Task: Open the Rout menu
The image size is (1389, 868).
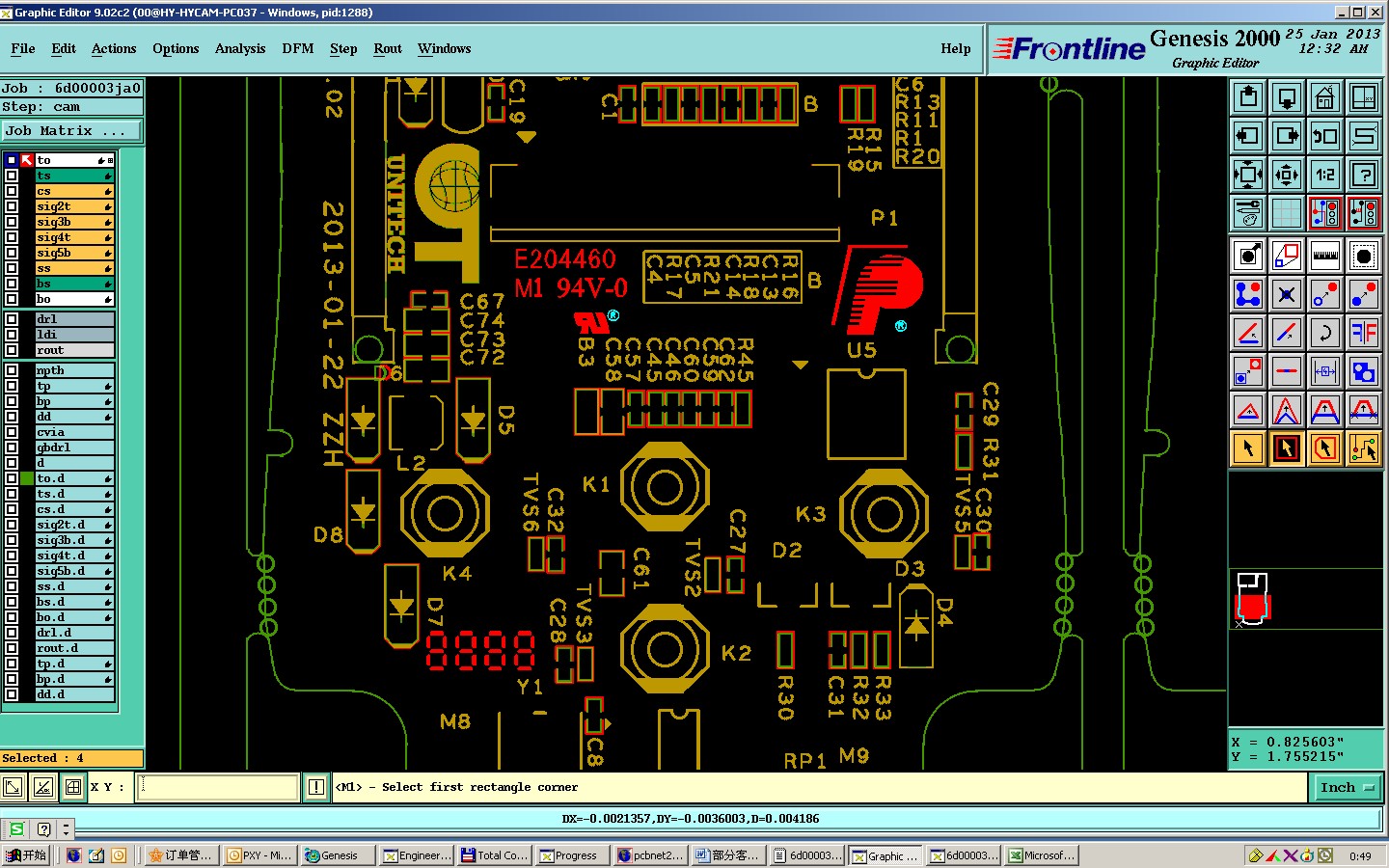Action: pyautogui.click(x=388, y=48)
